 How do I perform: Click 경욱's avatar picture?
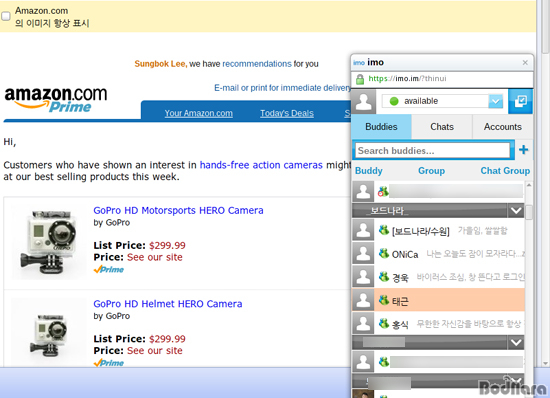[x=363, y=277]
